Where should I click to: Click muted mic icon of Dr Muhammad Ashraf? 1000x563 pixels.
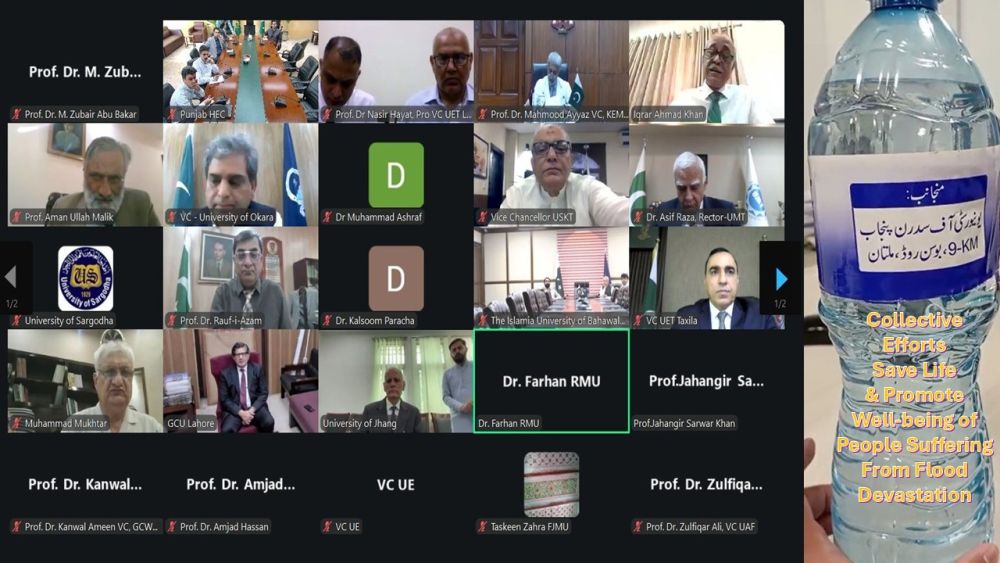tap(328, 217)
